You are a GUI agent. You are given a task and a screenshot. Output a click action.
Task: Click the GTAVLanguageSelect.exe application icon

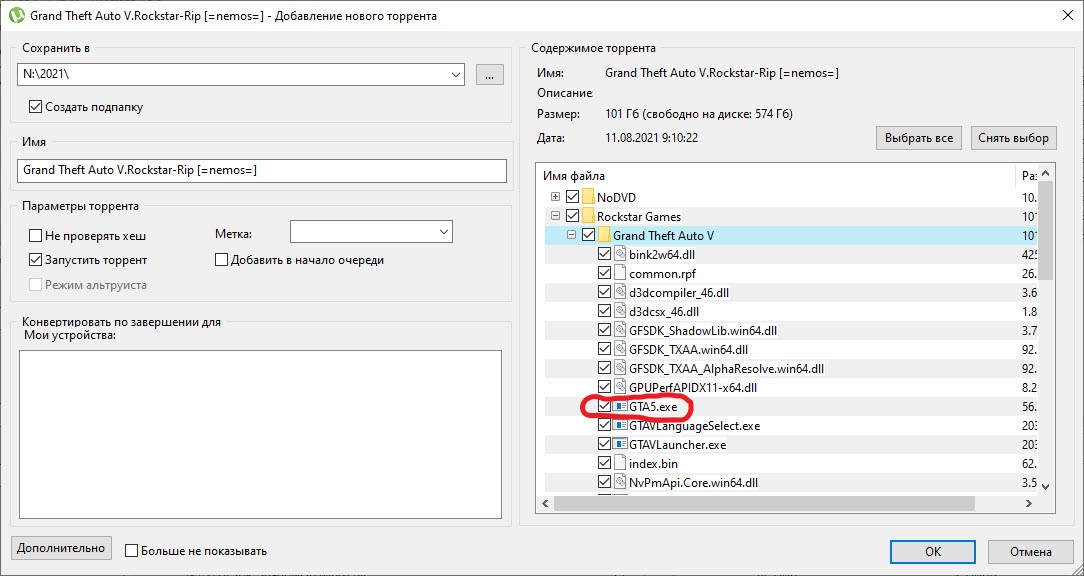(x=620, y=426)
